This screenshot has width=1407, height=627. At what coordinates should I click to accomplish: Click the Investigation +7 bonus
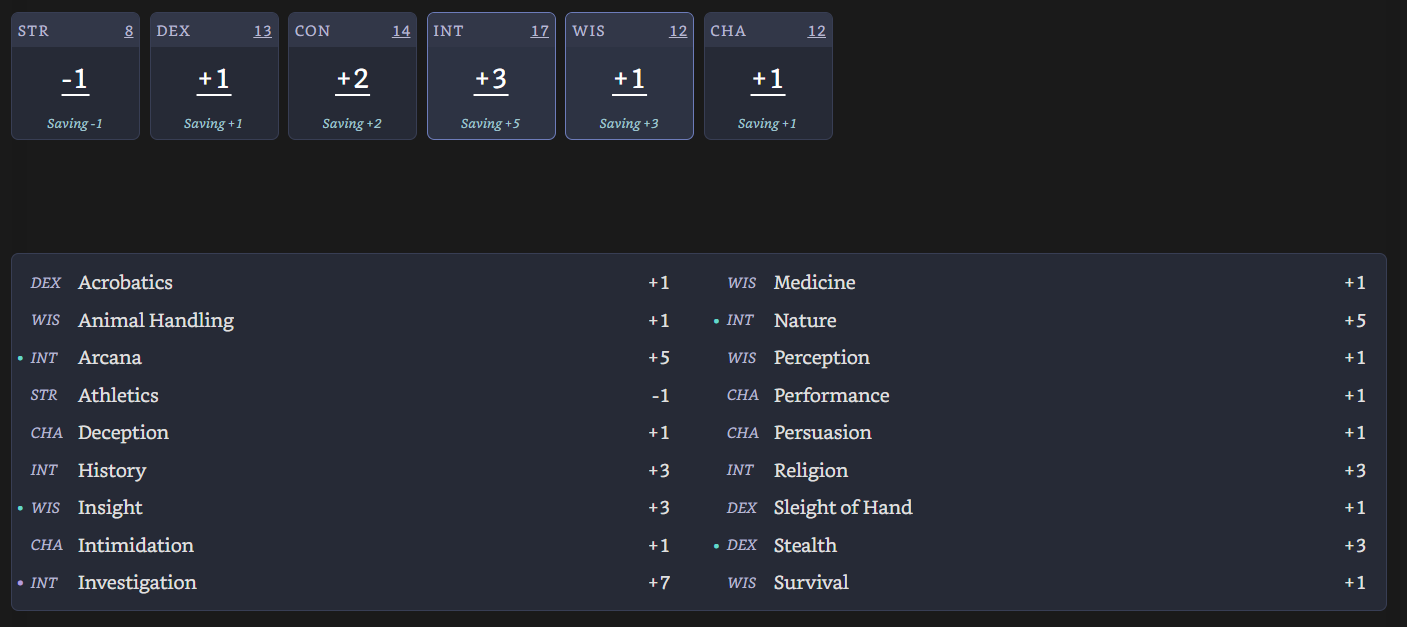point(659,583)
